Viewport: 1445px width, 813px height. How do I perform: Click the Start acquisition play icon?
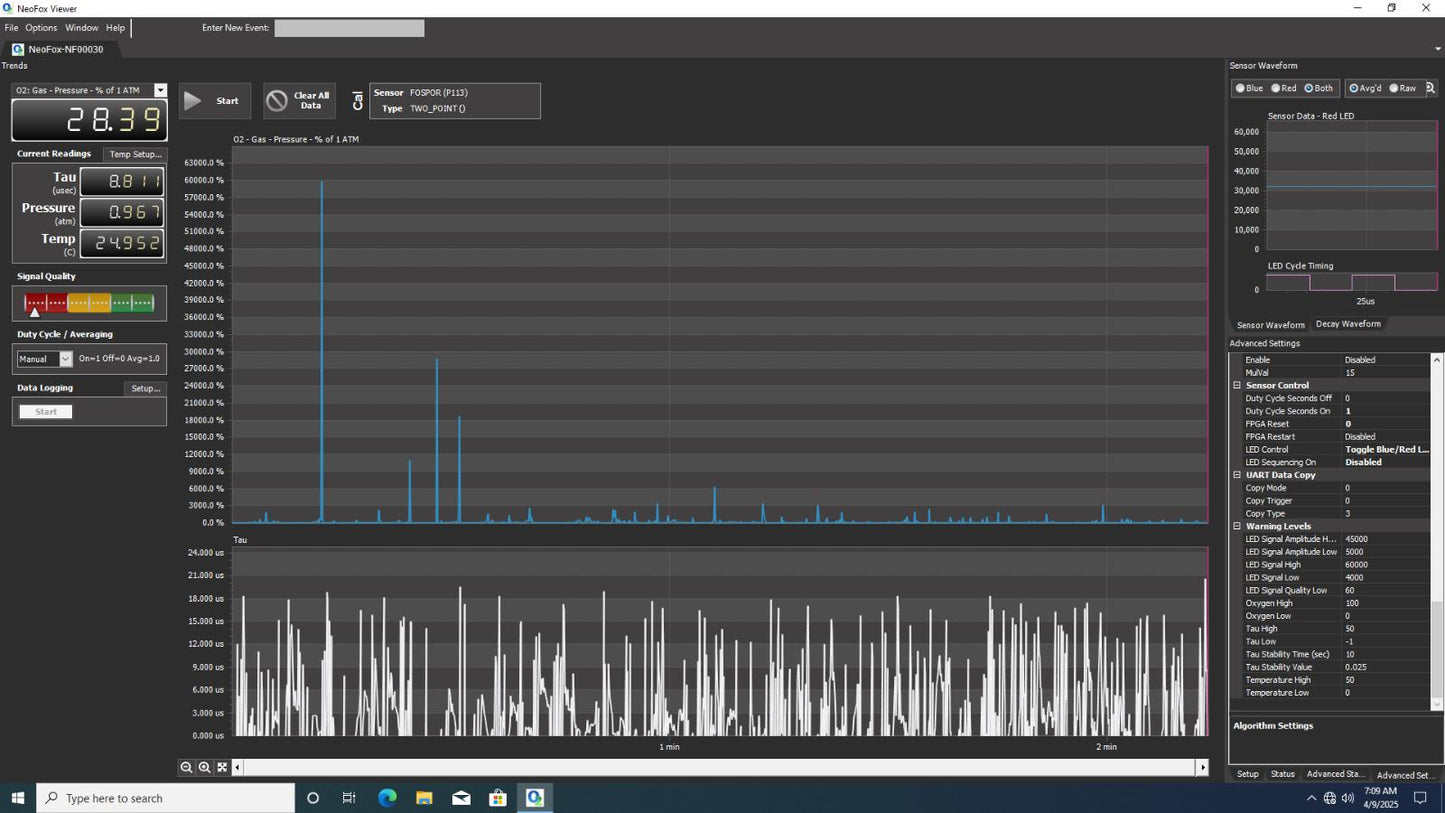194,101
